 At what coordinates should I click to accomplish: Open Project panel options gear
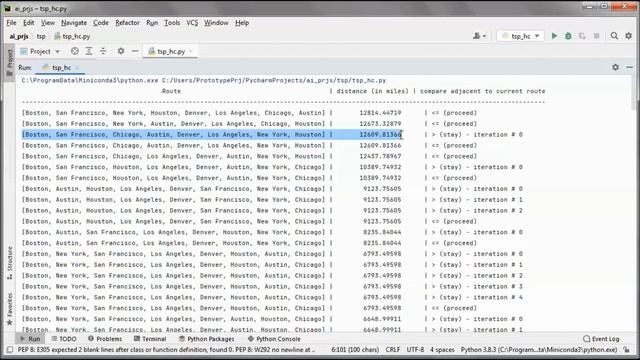pyautogui.click(x=120, y=51)
